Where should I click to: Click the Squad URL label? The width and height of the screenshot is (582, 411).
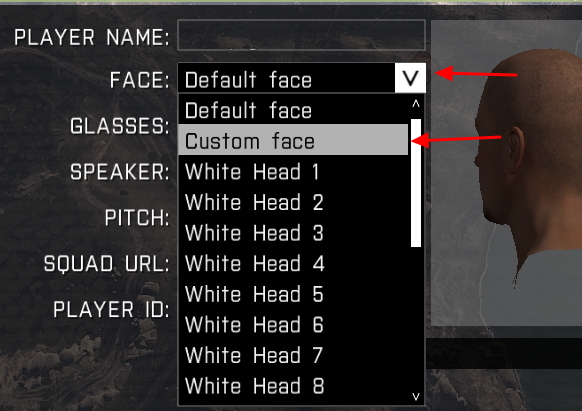(107, 264)
